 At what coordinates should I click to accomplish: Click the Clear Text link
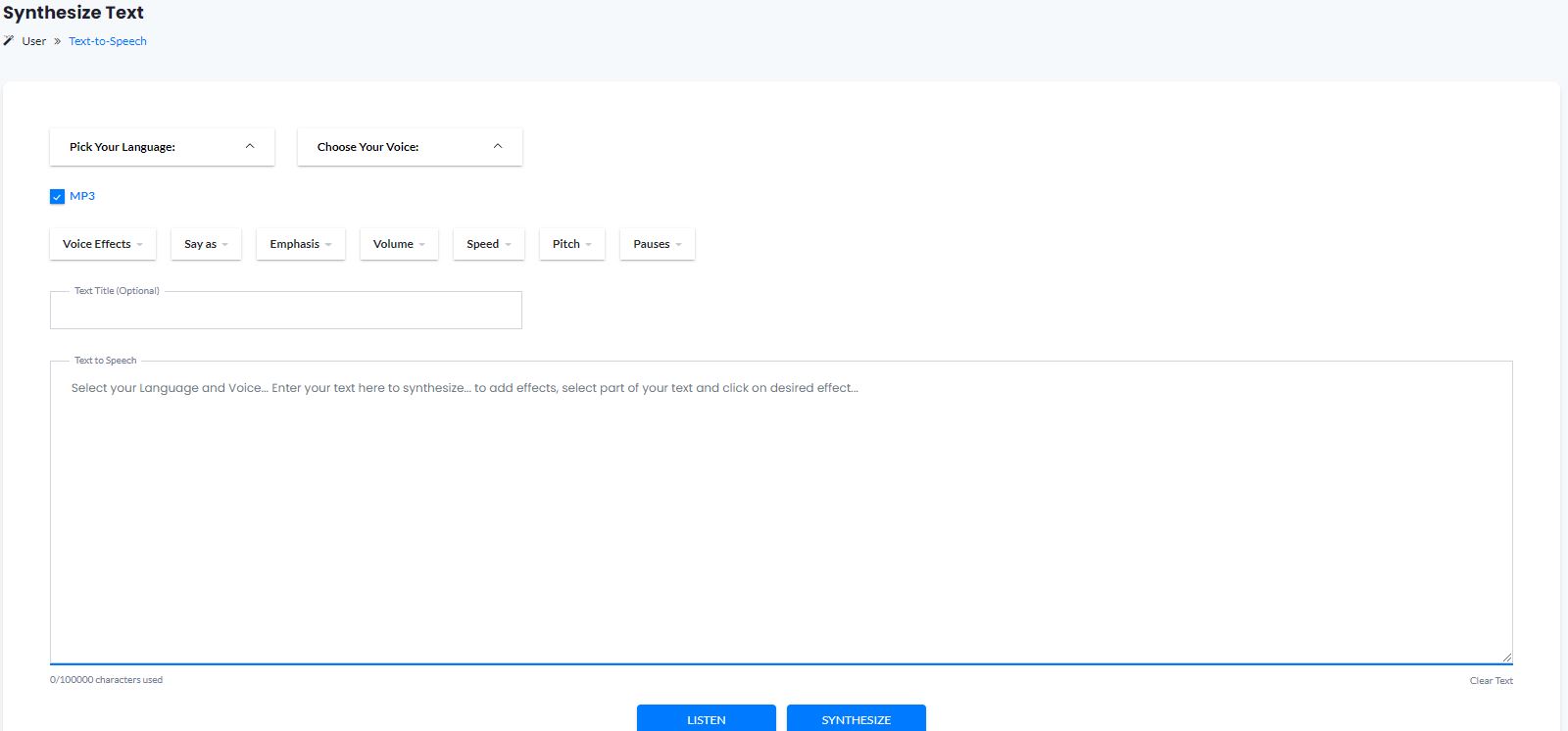coord(1491,681)
